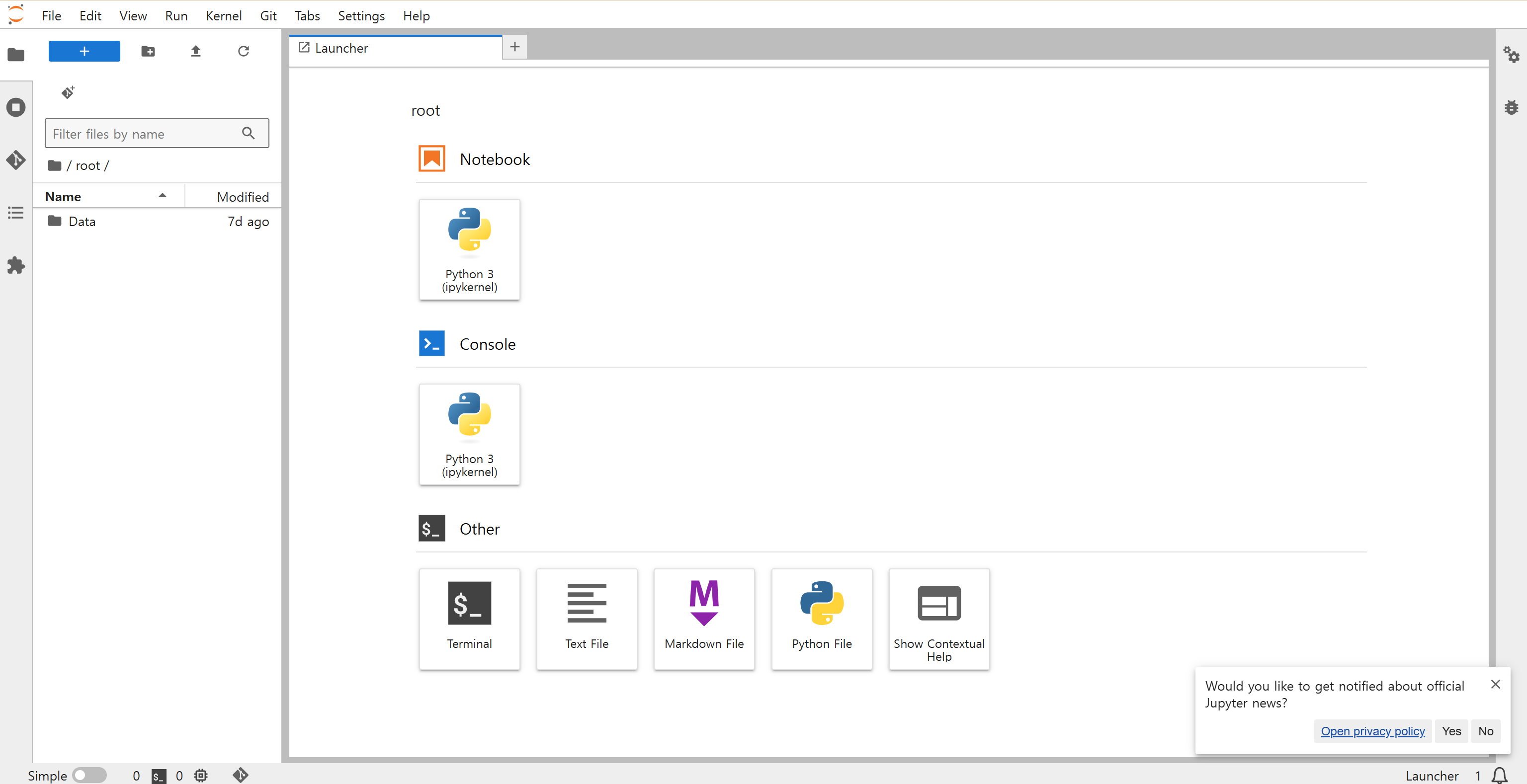Open the Settings menu
This screenshot has height=784, width=1527.
coord(361,15)
